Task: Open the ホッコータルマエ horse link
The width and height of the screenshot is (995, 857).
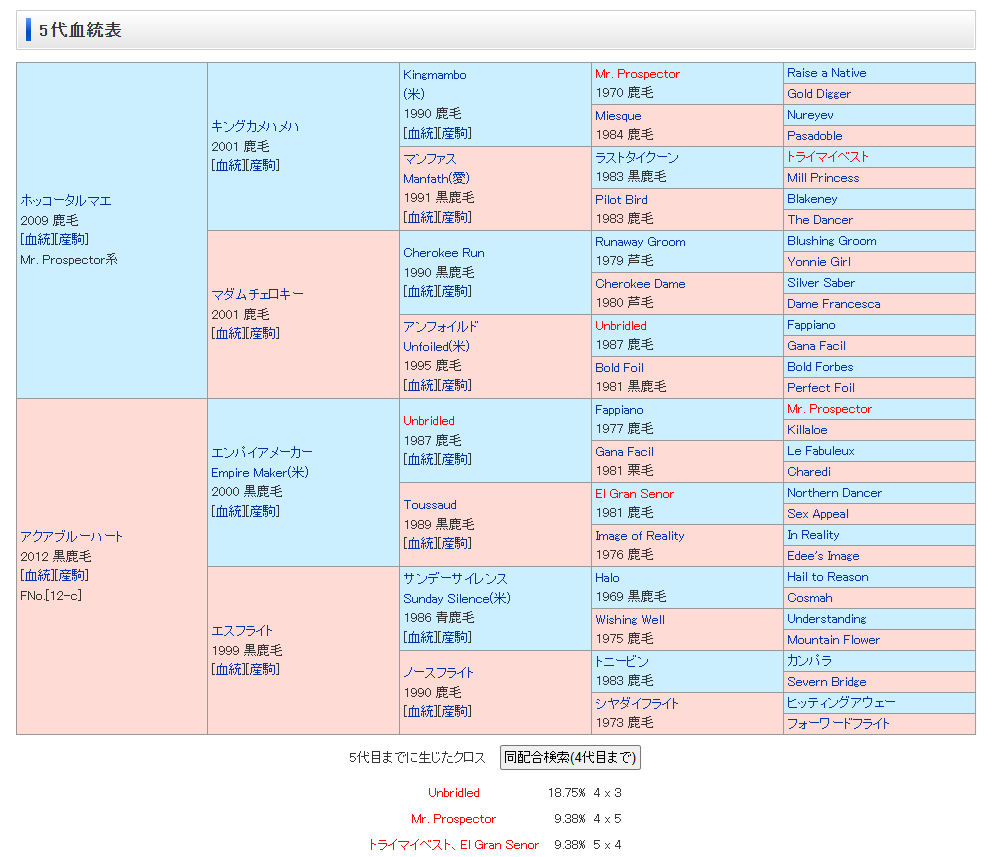Action: [x=66, y=200]
